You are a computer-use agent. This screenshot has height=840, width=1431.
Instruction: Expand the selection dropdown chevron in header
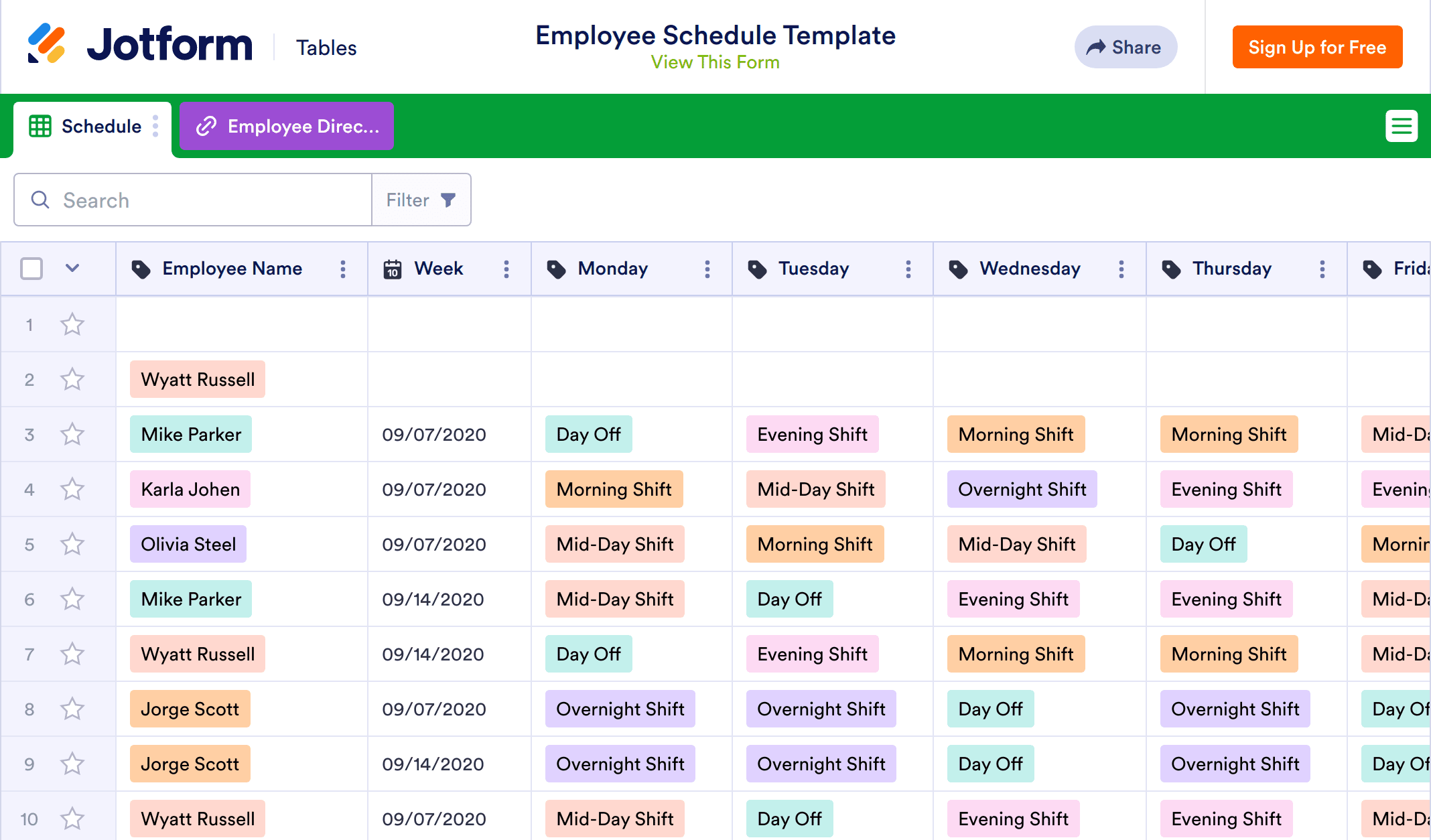click(x=72, y=269)
